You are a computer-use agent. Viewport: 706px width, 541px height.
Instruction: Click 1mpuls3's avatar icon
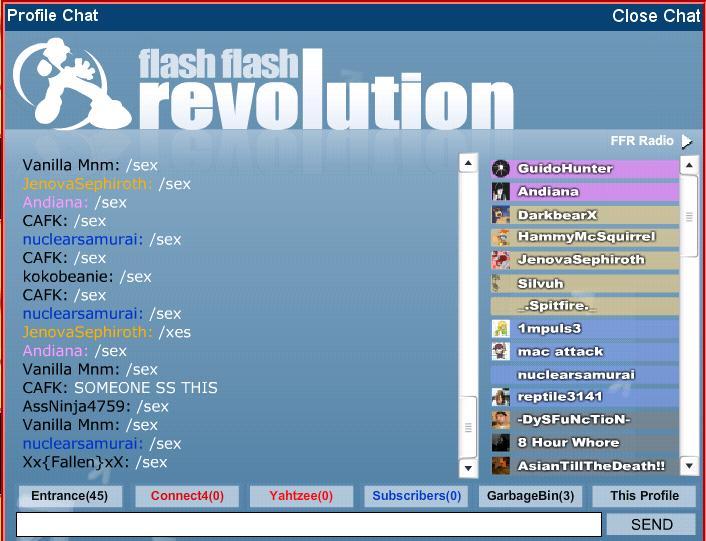click(x=501, y=329)
